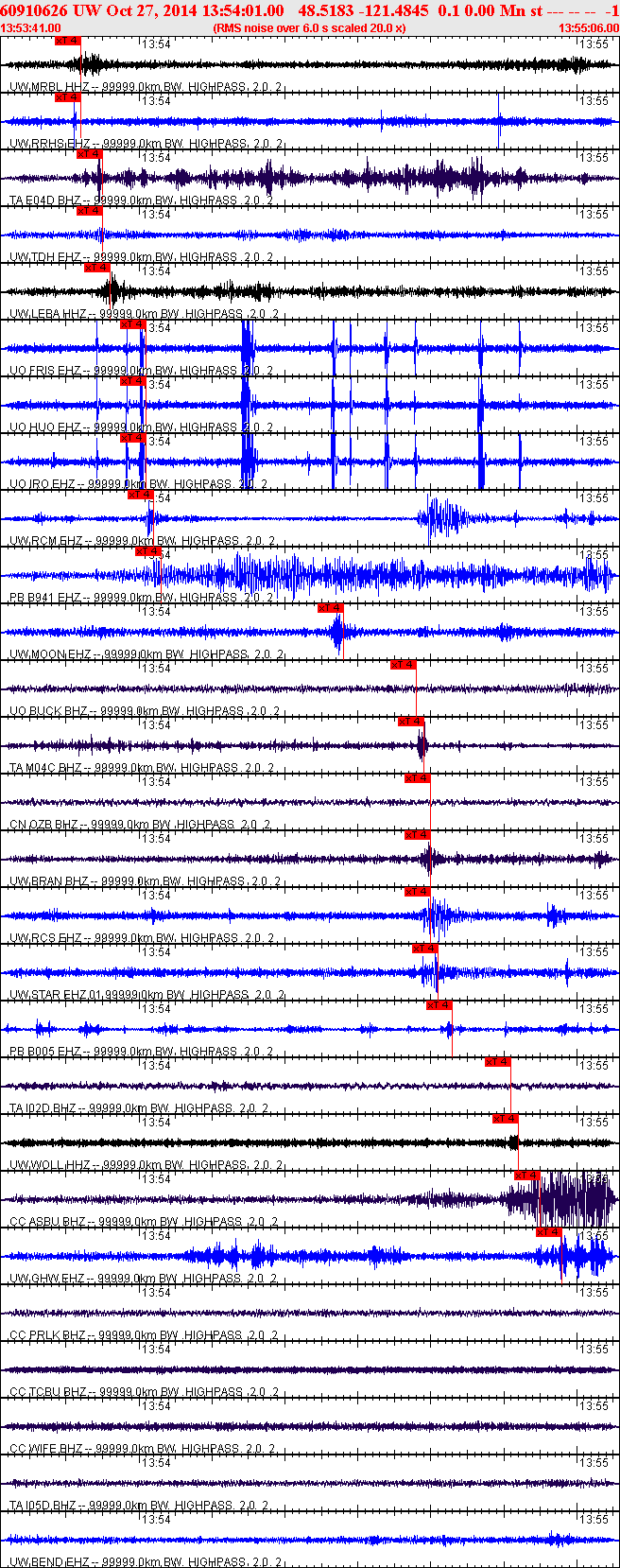The height and width of the screenshot is (1568, 620).
Task: Click the red pick marker on the LEBA trace
Action: pos(97,268)
